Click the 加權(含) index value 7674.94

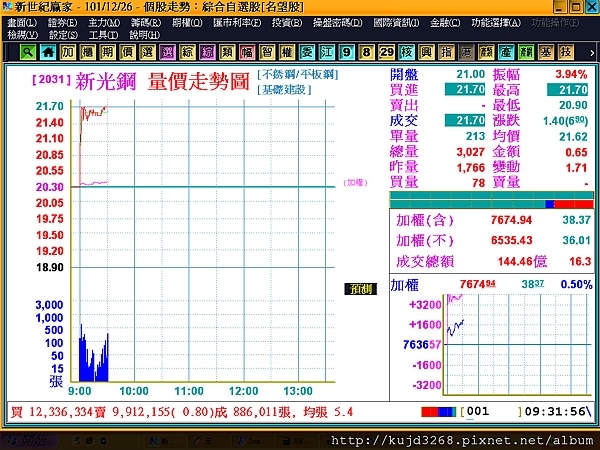point(511,220)
